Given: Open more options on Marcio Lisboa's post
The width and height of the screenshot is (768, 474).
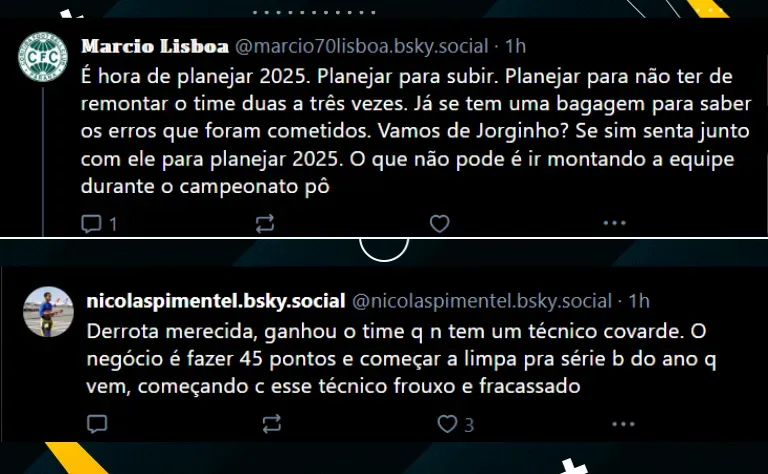Looking at the screenshot, I should 614,223.
